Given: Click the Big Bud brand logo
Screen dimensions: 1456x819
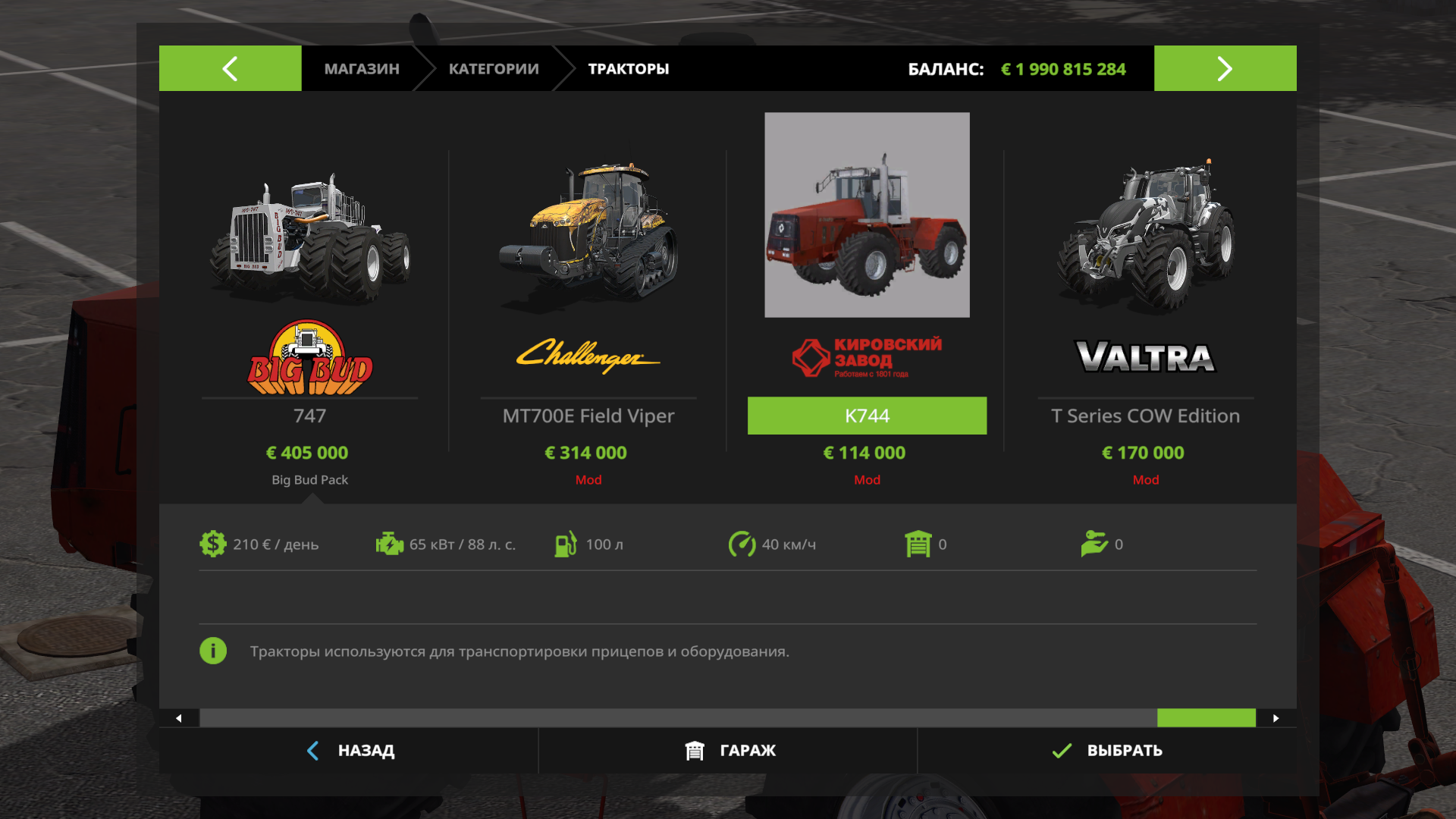Looking at the screenshot, I should pos(310,357).
